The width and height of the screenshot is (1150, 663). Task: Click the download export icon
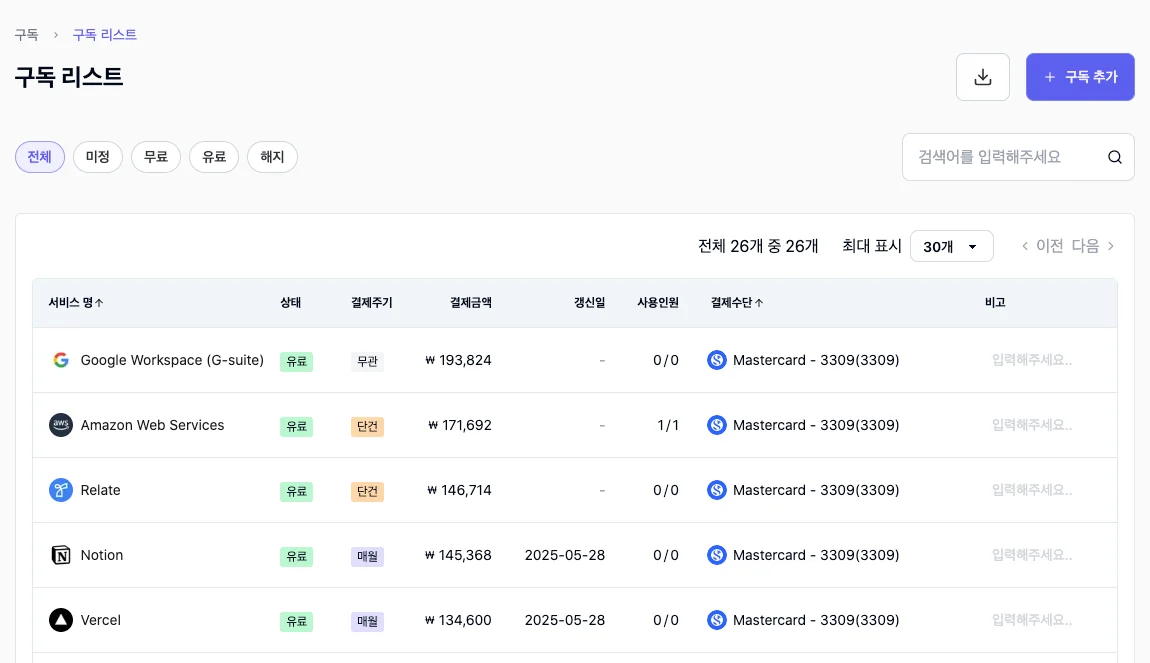(x=982, y=77)
